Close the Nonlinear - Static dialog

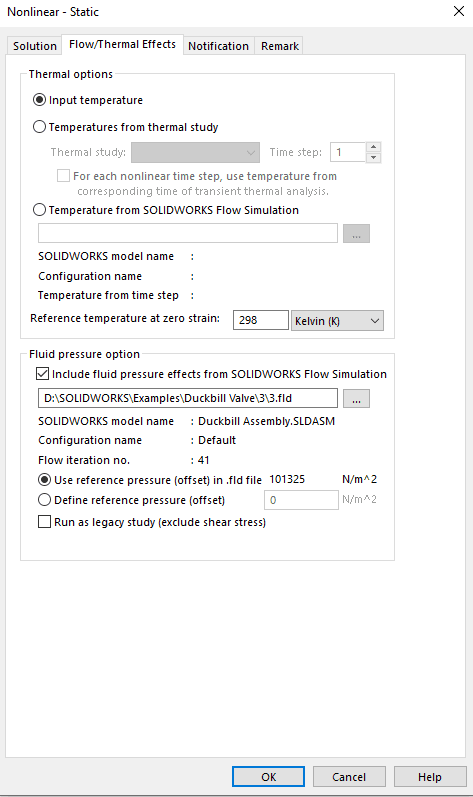[x=459, y=11]
